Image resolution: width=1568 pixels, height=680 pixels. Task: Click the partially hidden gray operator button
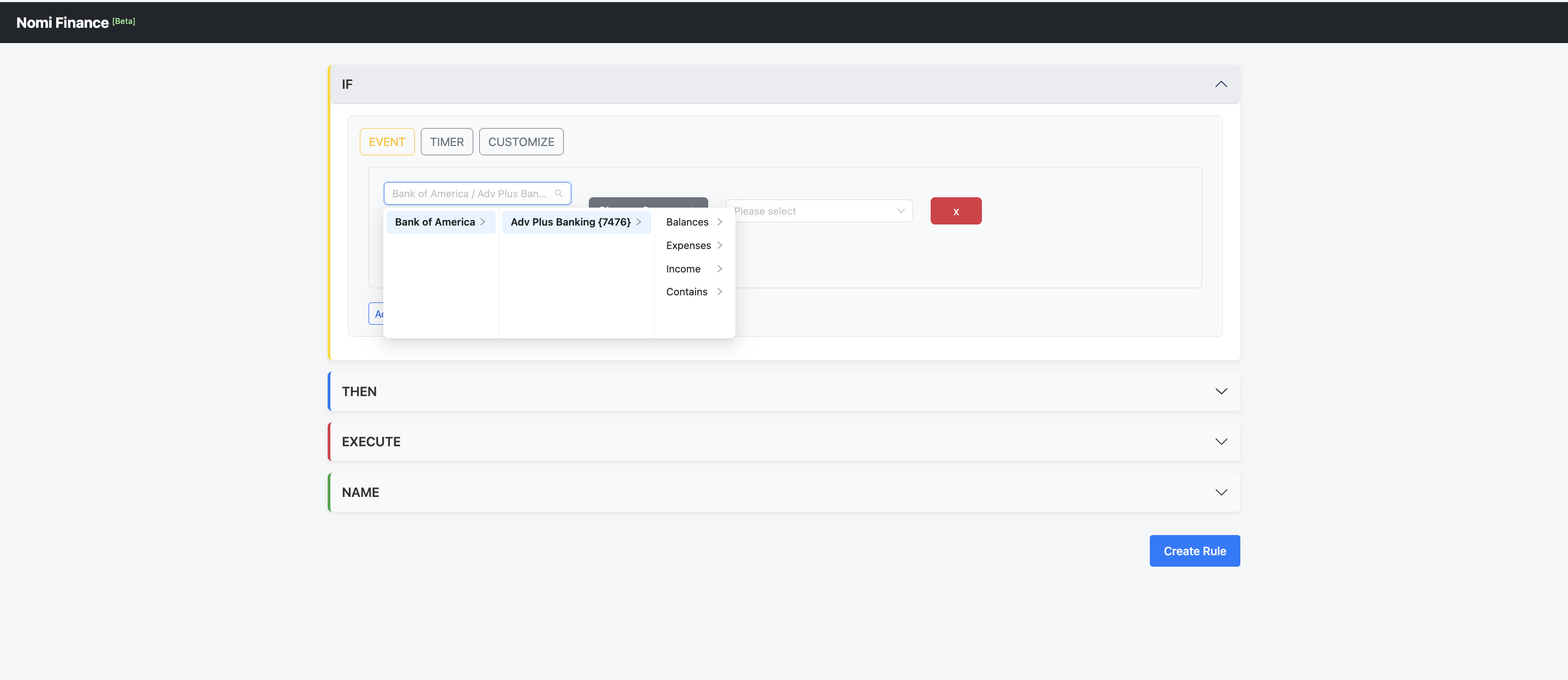[x=648, y=203]
